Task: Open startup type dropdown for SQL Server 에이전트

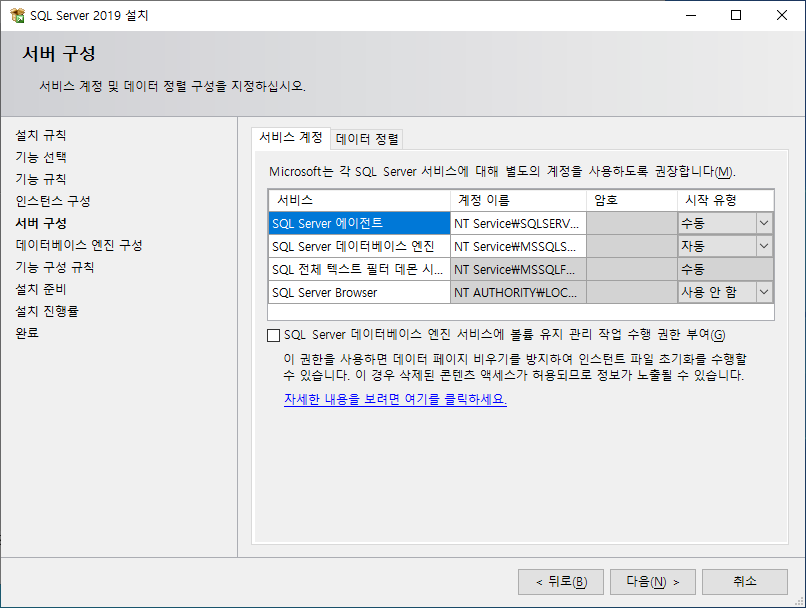Action: click(x=764, y=223)
